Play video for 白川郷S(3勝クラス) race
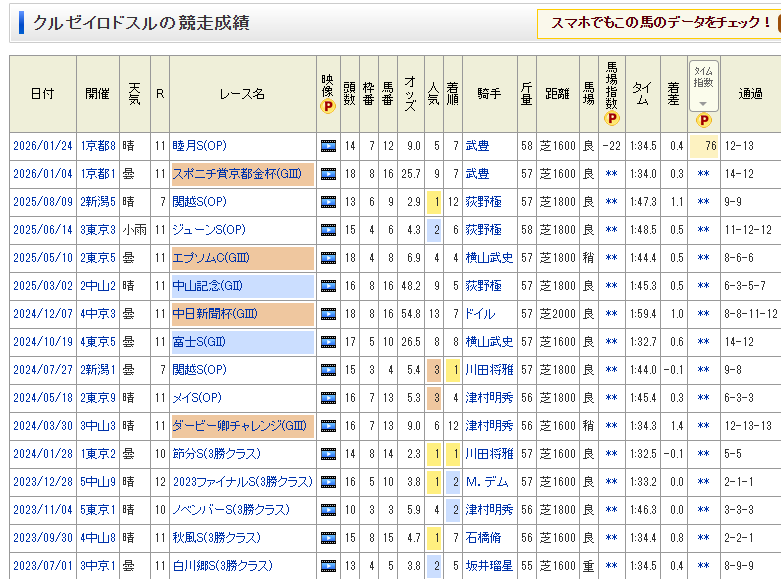This screenshot has height=579, width=781. click(x=327, y=566)
